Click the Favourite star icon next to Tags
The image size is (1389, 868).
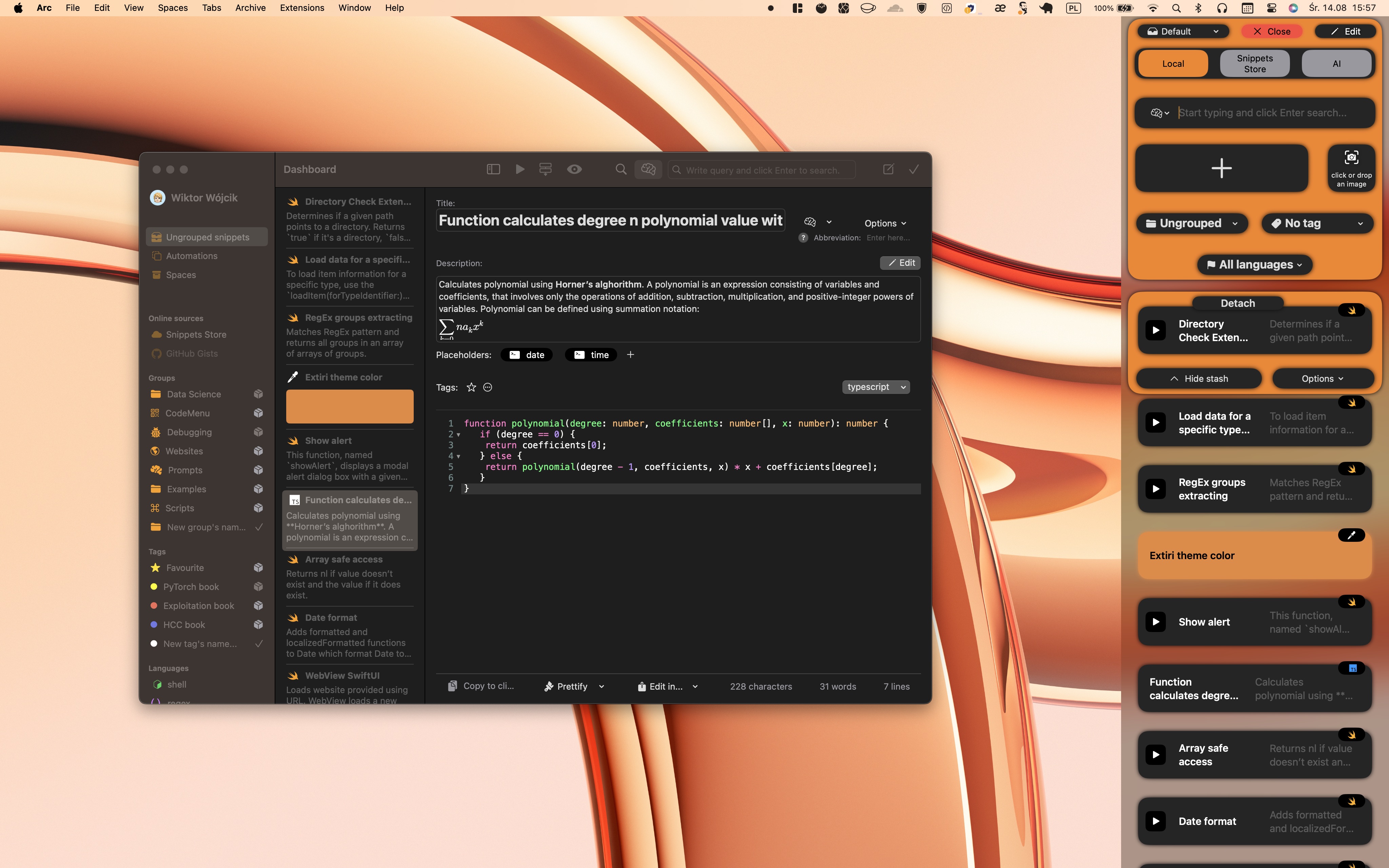[471, 388]
